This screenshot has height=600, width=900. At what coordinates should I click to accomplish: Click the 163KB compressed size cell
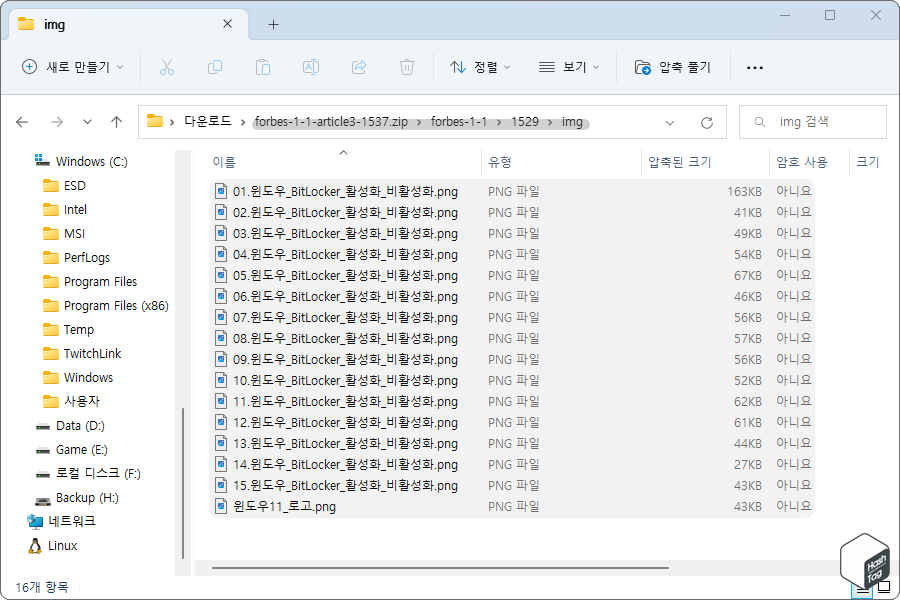pyautogui.click(x=744, y=191)
